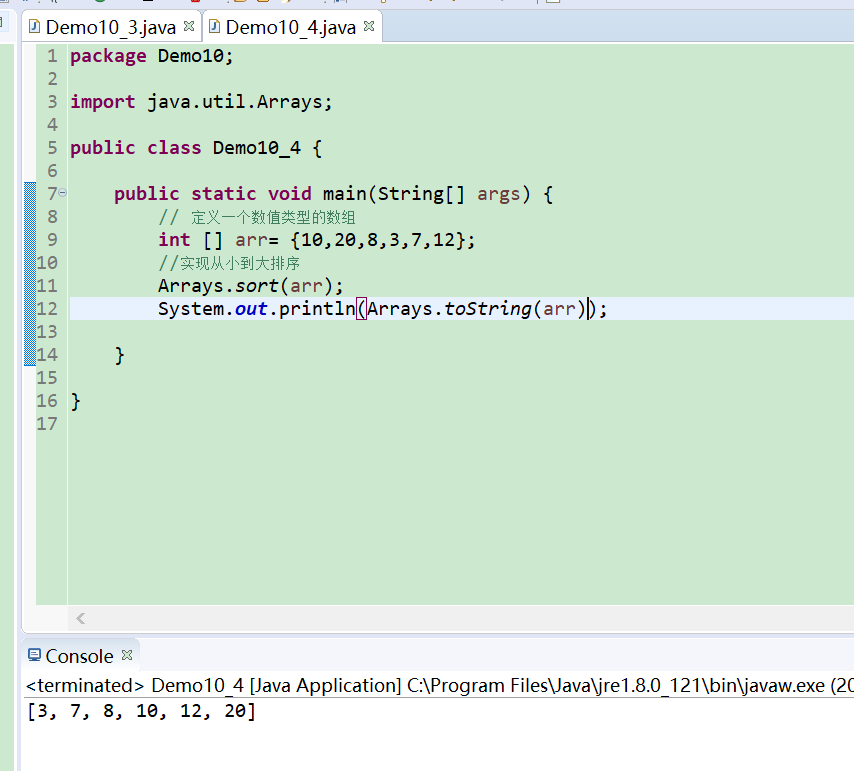Click the Java file icon on Demo10_3.java tab
The height and width of the screenshot is (771, 854).
34,26
